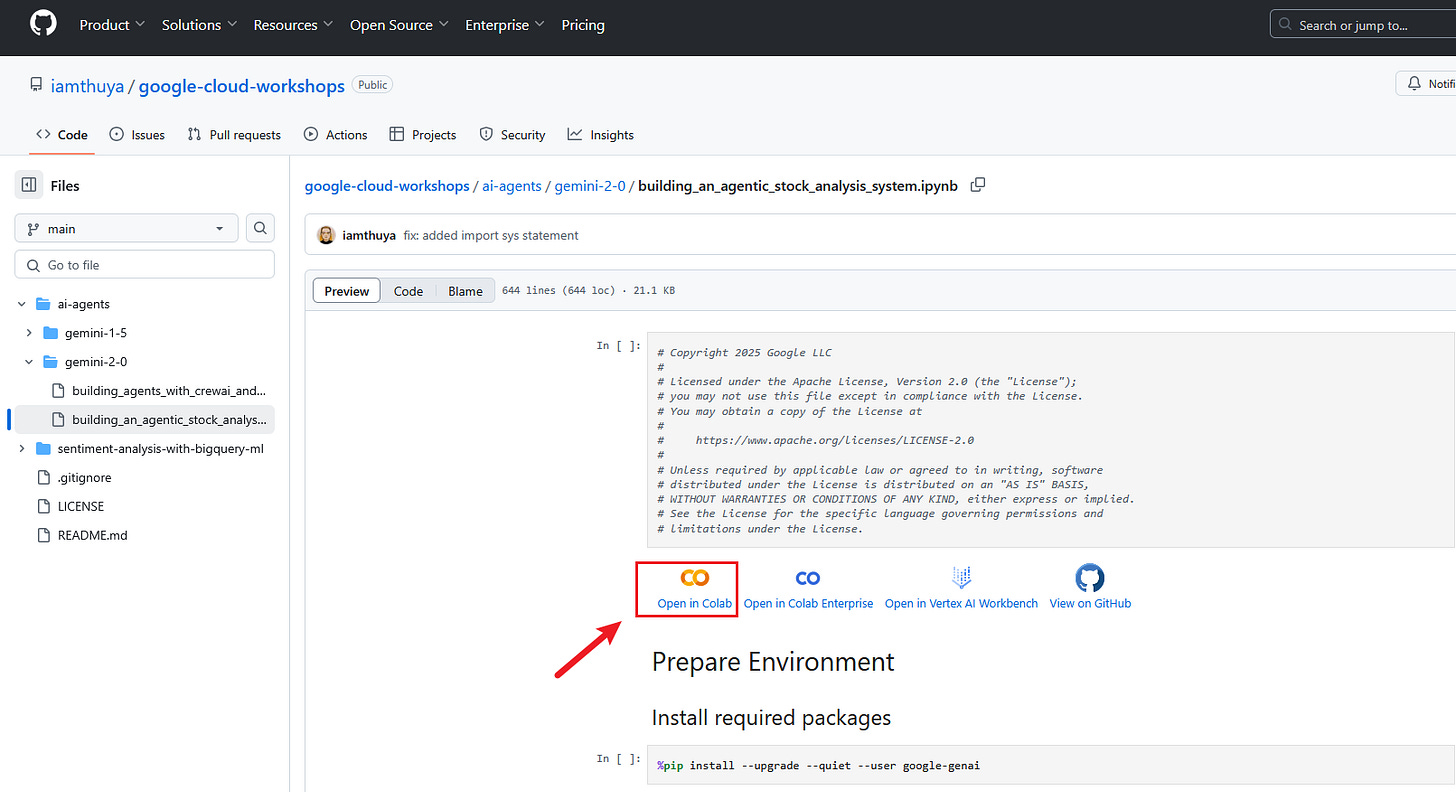This screenshot has width=1456, height=792.
Task: Open the LICENSE file
Action: (81, 506)
